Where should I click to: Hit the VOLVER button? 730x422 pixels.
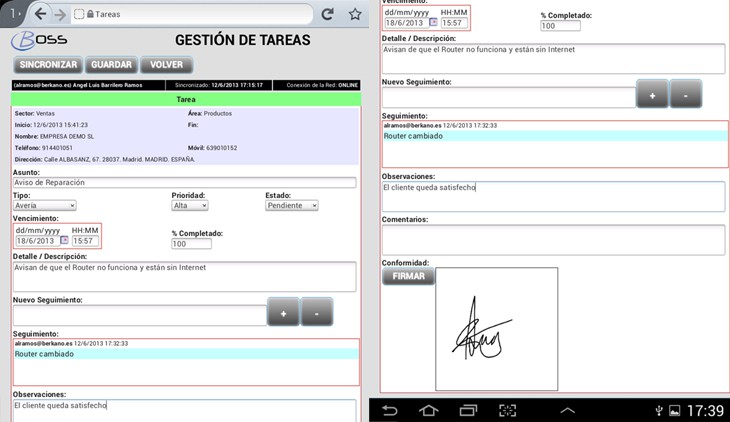point(167,65)
